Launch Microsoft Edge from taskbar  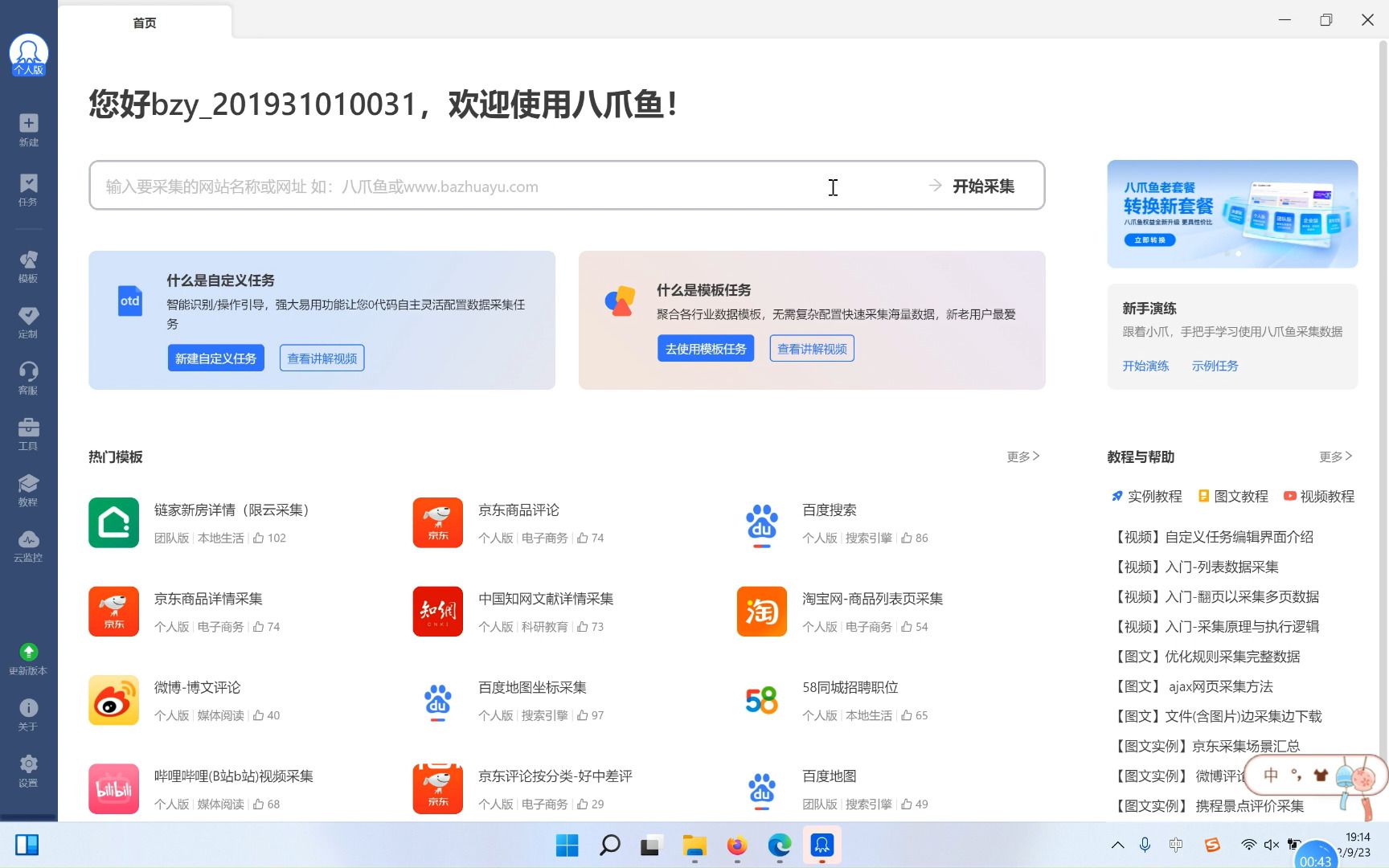pyautogui.click(x=779, y=845)
